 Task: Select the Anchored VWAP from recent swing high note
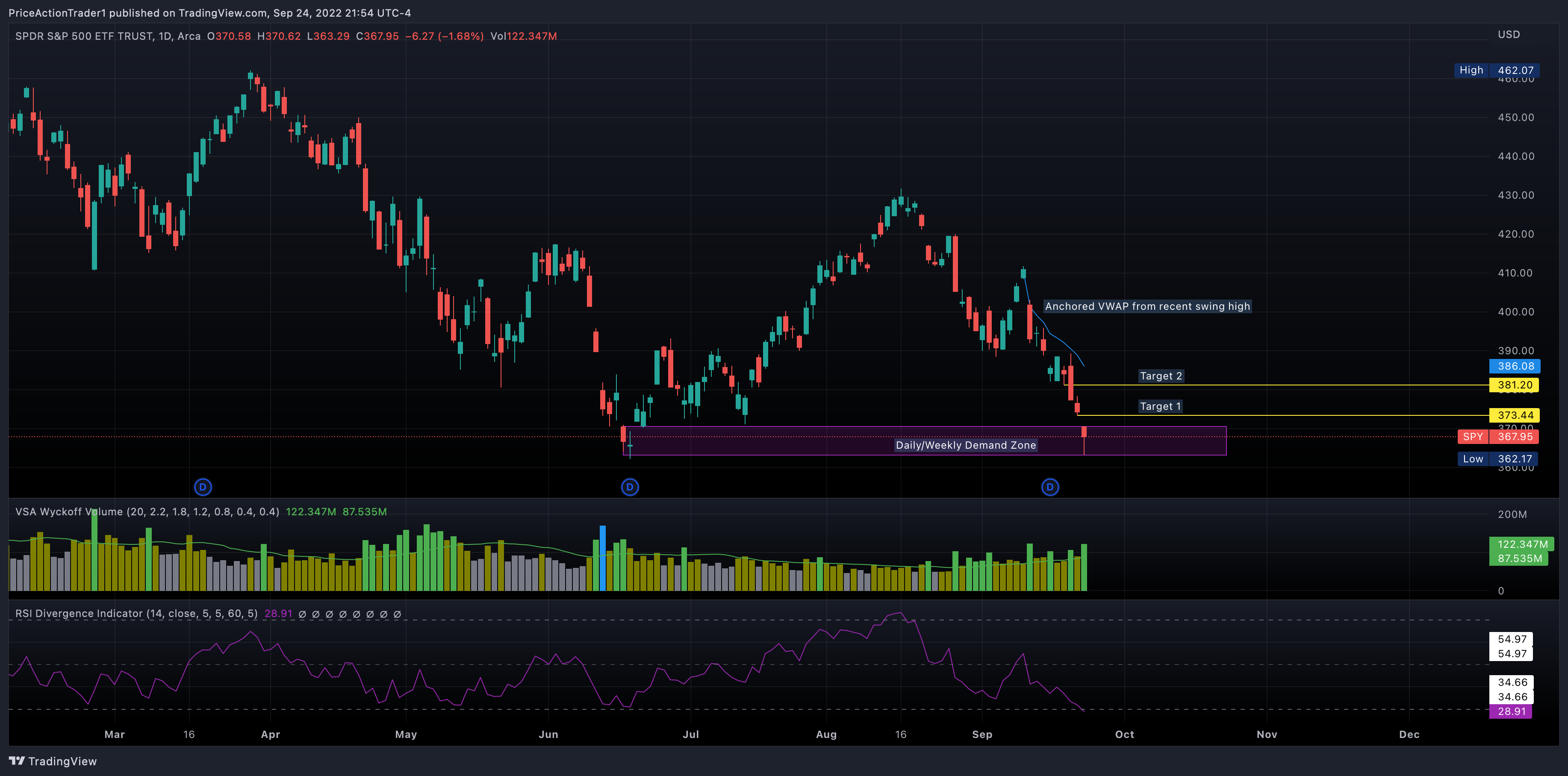[x=1147, y=306]
